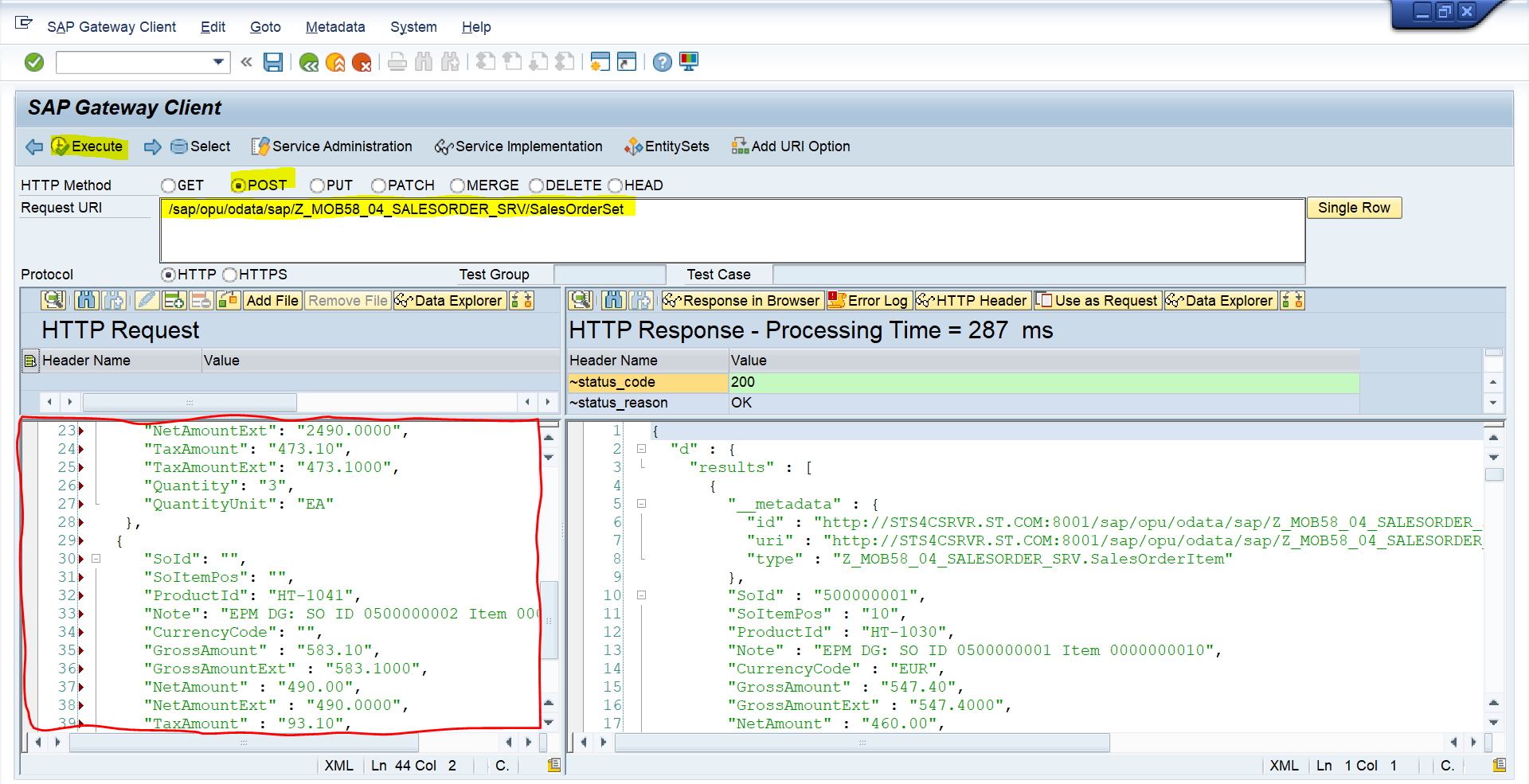The image size is (1529, 784).
Task: Select the GET HTTP method radio button
Action: point(168,185)
